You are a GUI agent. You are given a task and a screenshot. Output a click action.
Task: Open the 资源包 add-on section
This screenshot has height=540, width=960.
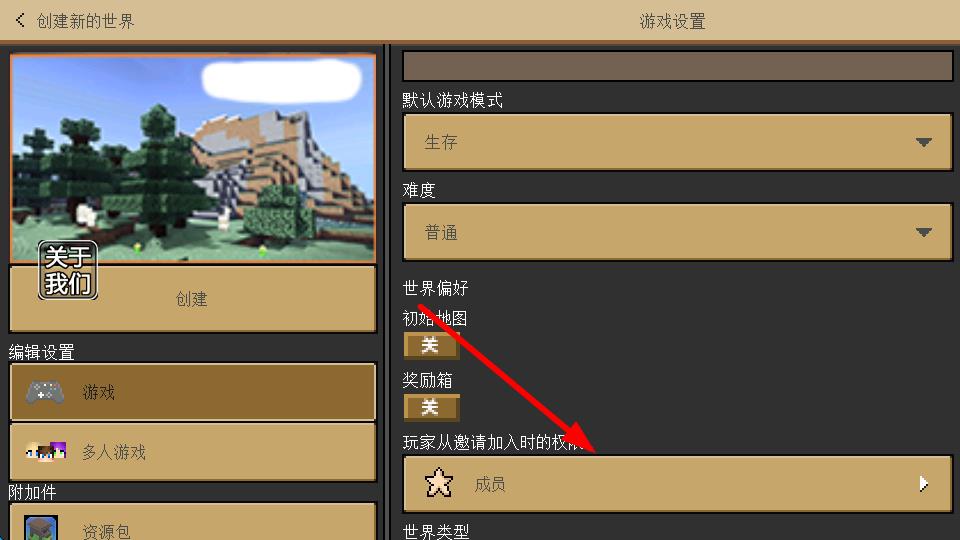coord(193,522)
